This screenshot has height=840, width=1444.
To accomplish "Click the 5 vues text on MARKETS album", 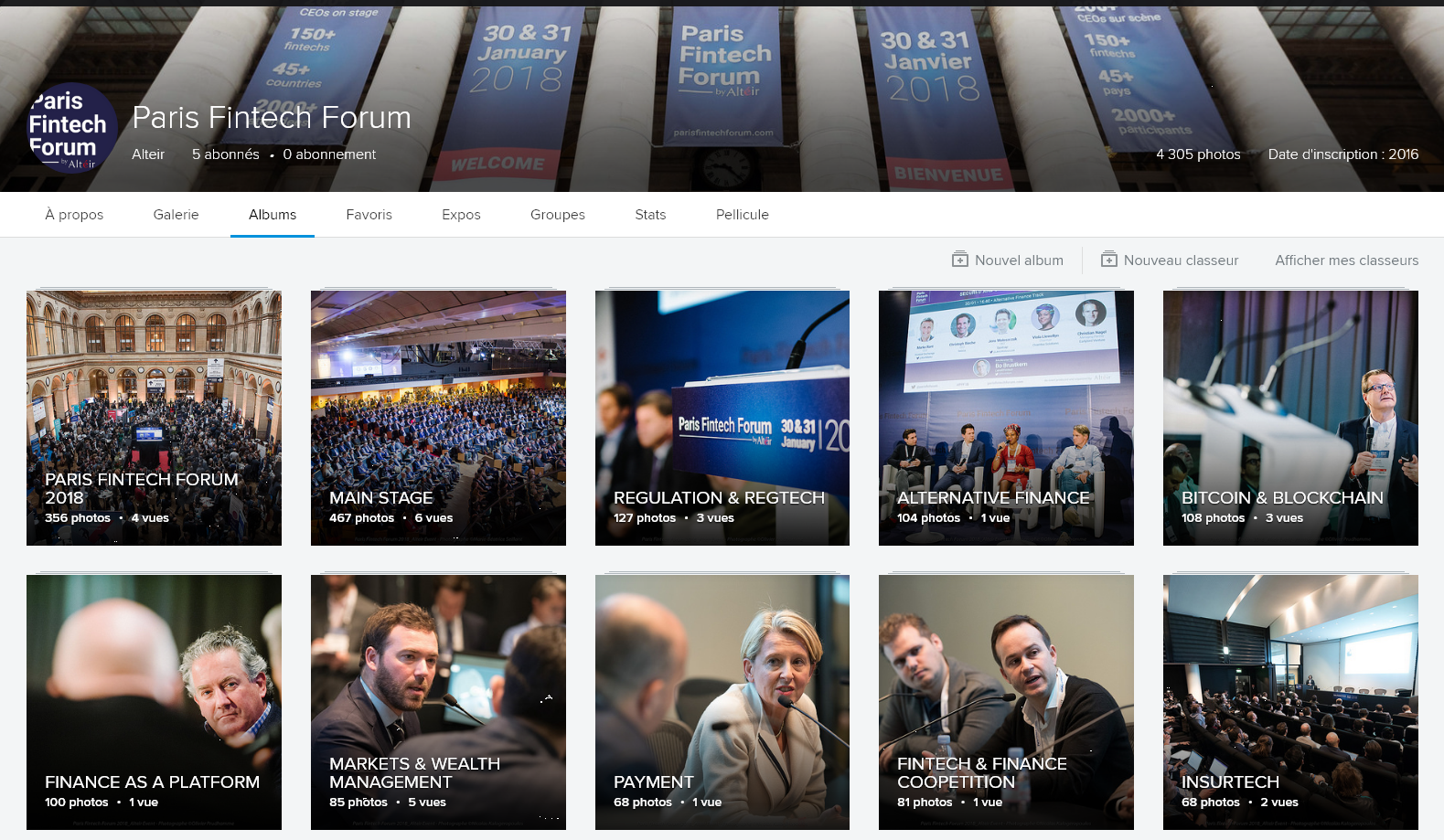I will point(427,803).
